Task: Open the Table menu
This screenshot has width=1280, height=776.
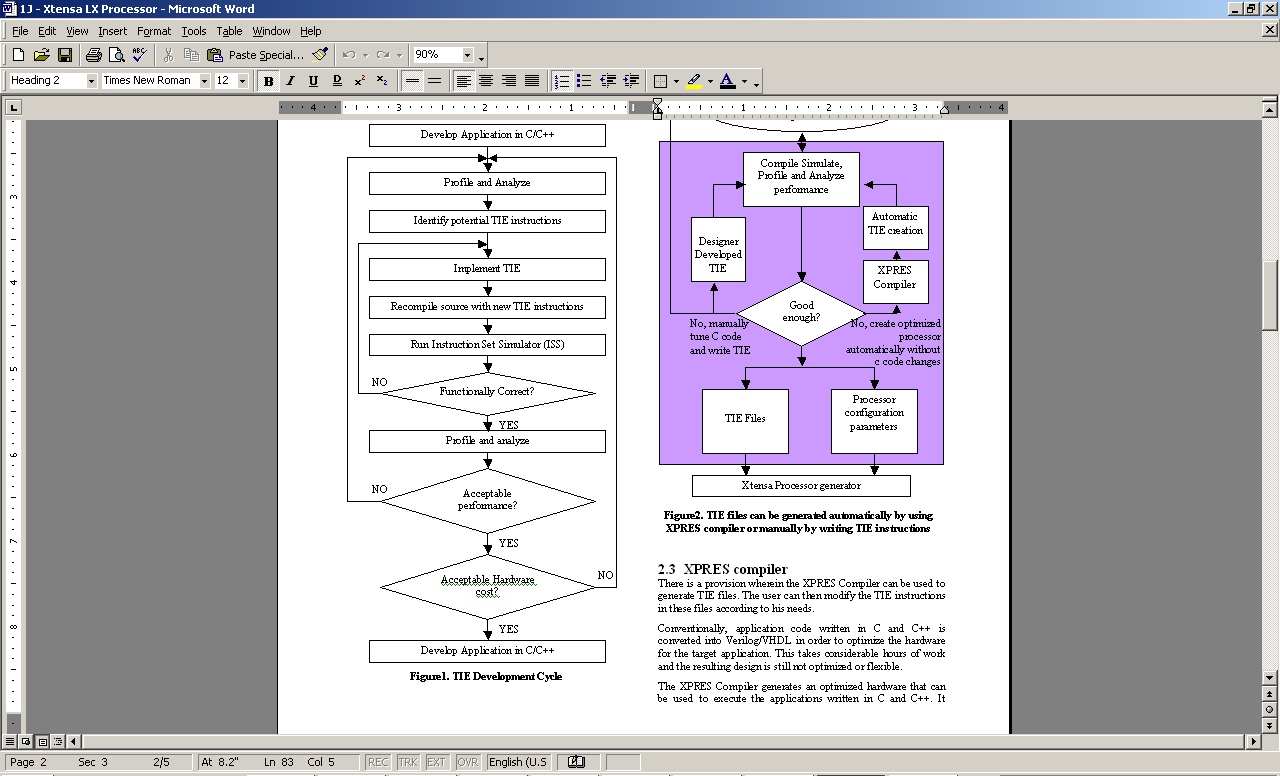Action: [x=229, y=31]
